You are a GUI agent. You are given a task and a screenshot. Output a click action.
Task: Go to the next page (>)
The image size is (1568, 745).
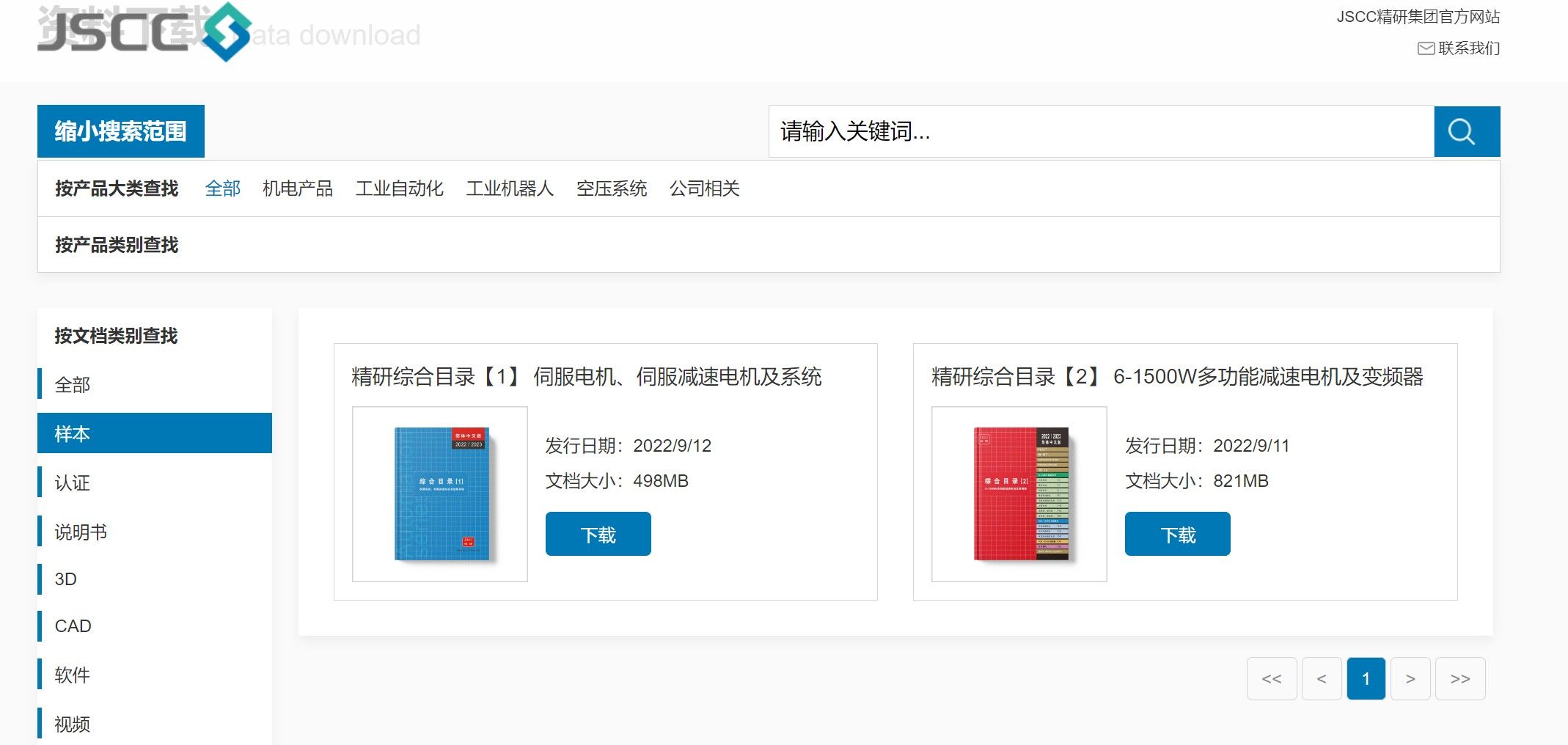click(1410, 679)
